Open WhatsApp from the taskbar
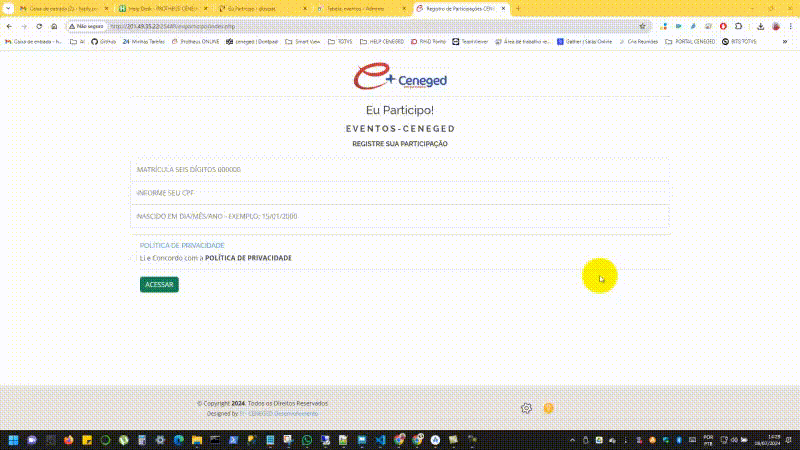This screenshot has width=800, height=450. (x=307, y=440)
